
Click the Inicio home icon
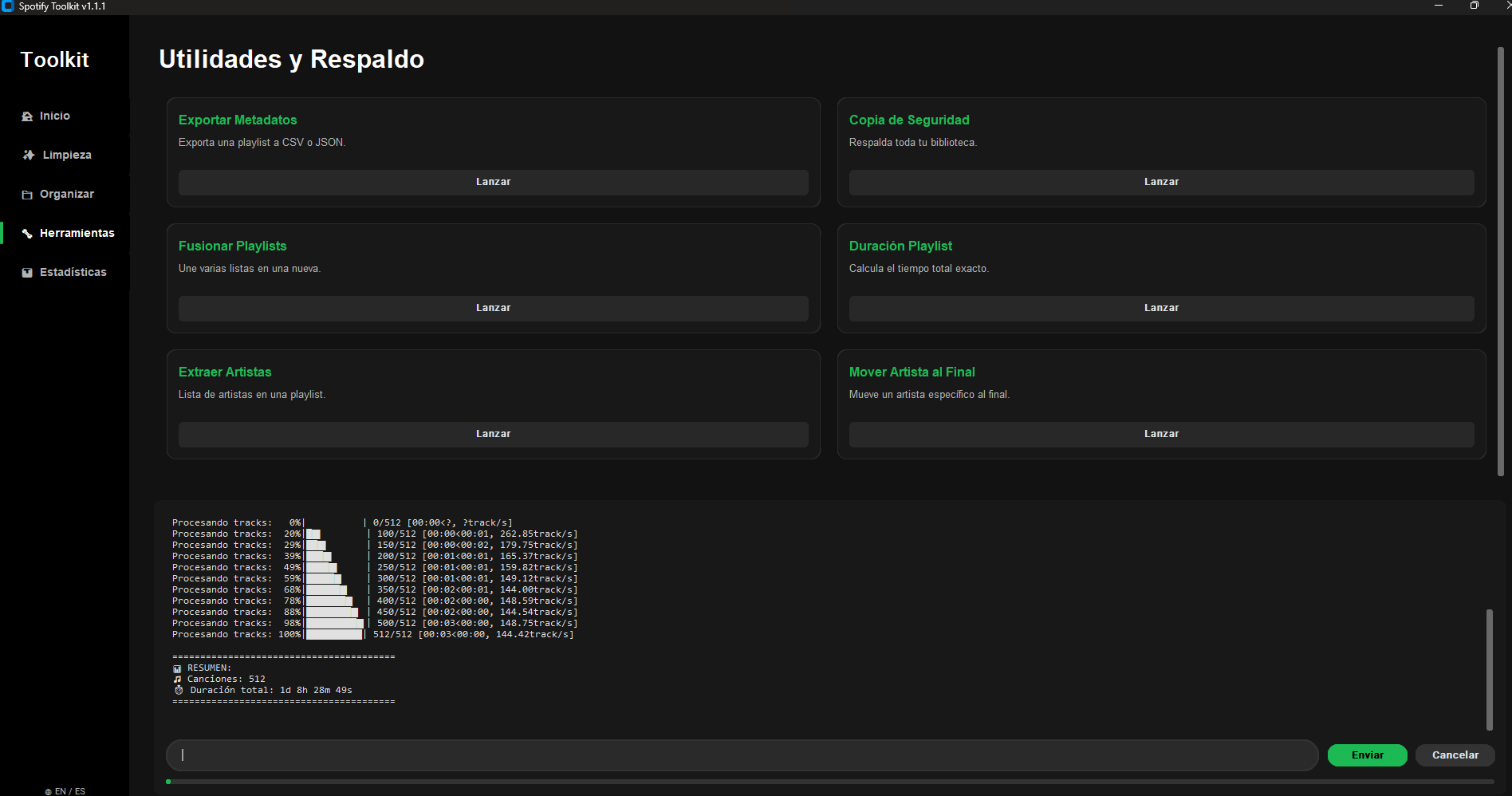[27, 116]
